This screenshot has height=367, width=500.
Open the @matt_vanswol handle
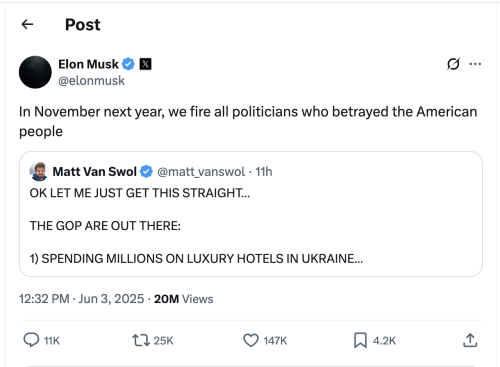pos(201,172)
